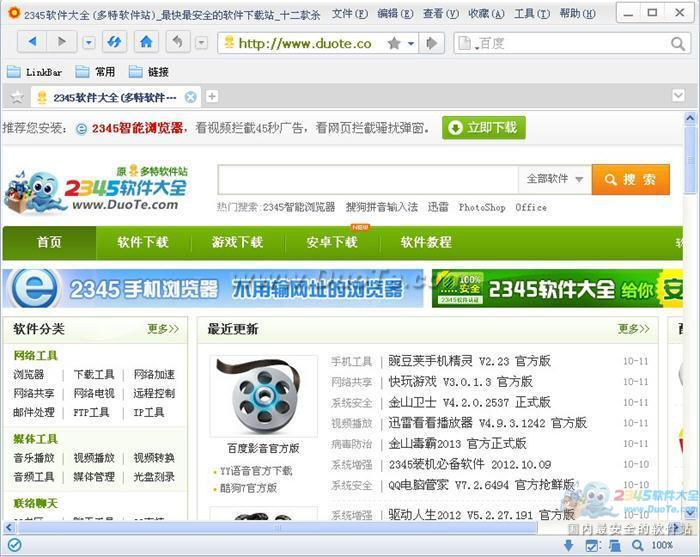This screenshot has width=700, height=557.
Task: Open the 查看(V) menu
Action: coord(441,14)
